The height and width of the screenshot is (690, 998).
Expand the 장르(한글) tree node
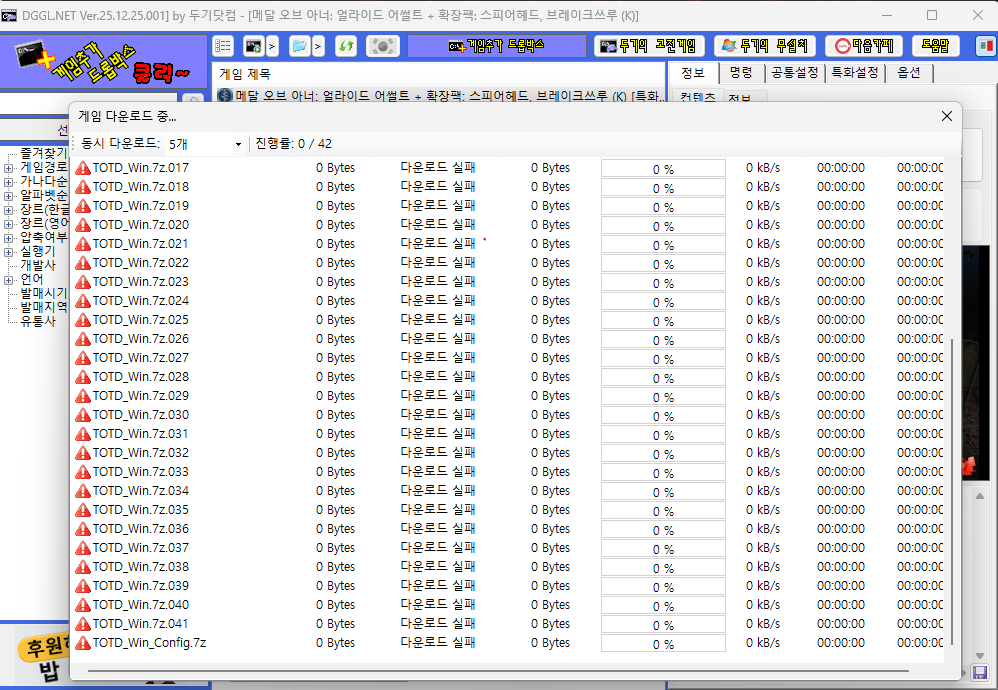coord(8,210)
